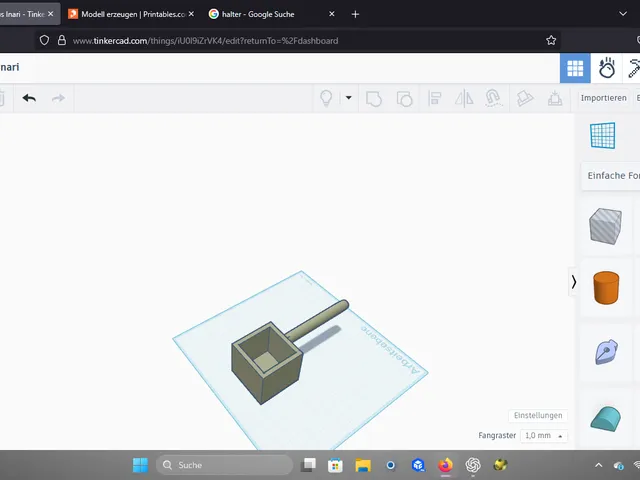Open the visibility dropdown arrow next to lightbulb
The width and height of the screenshot is (640, 480).
pos(349,98)
